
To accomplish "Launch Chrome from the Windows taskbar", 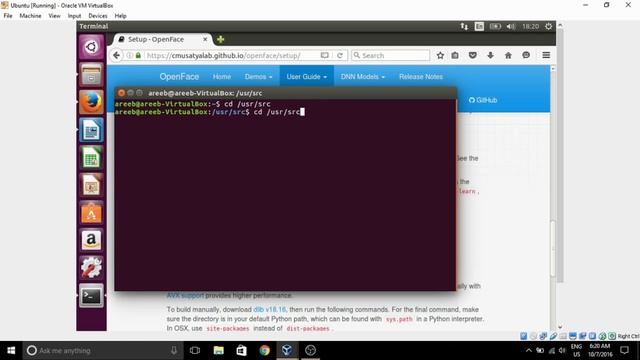I will point(264,350).
